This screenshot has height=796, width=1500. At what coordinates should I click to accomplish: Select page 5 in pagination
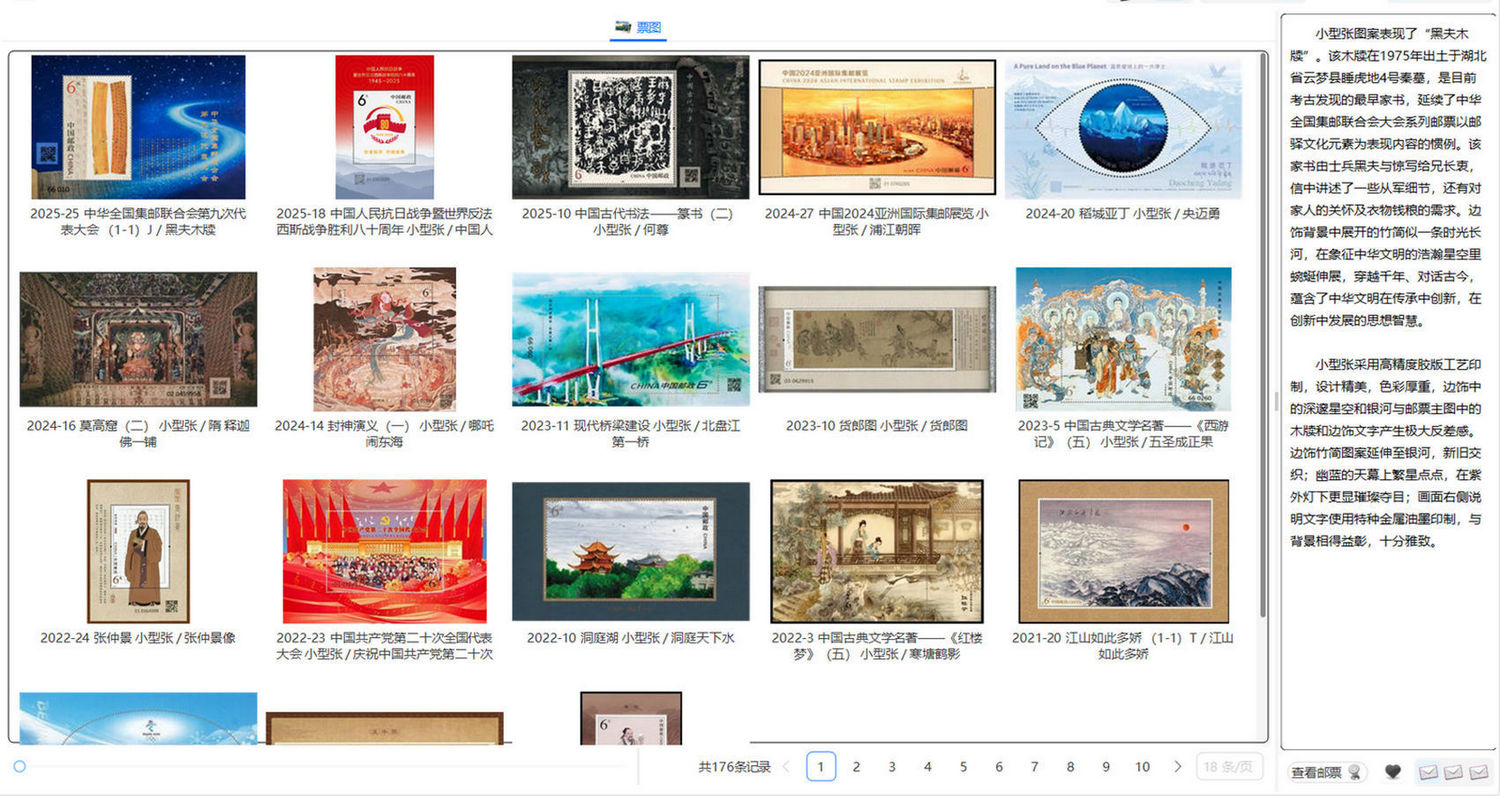963,767
